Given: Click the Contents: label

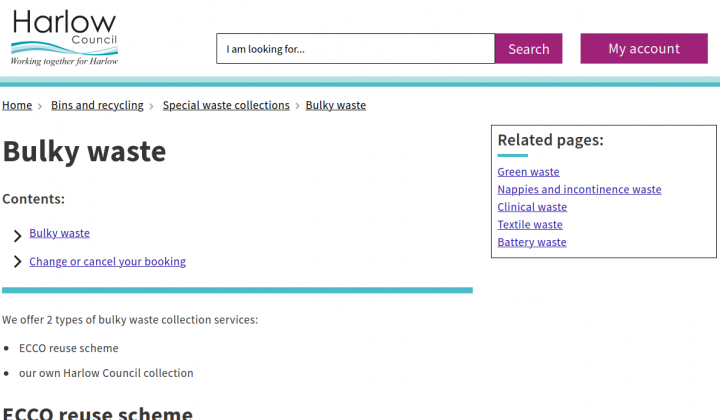Looking at the screenshot, I should 34,199.
